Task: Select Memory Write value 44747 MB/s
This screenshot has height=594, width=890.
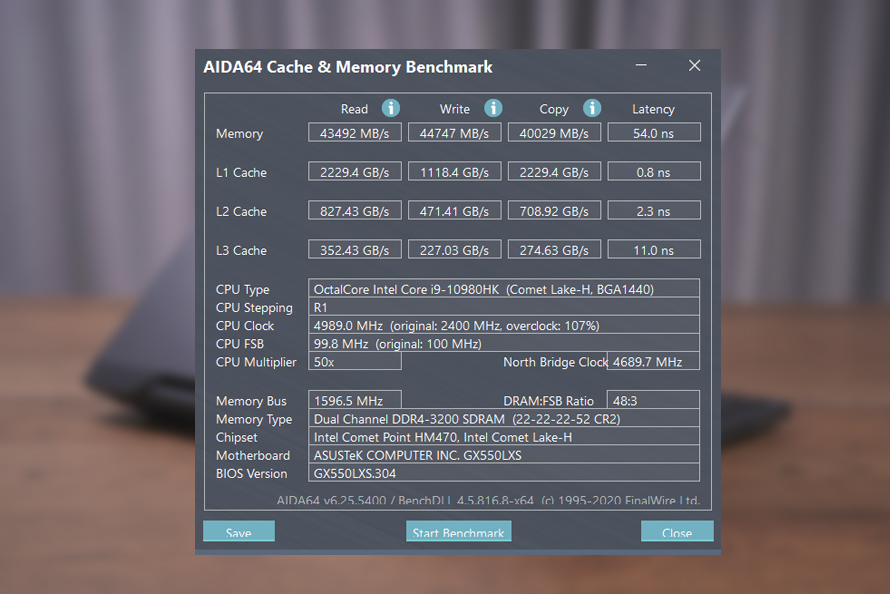Action: tap(455, 133)
